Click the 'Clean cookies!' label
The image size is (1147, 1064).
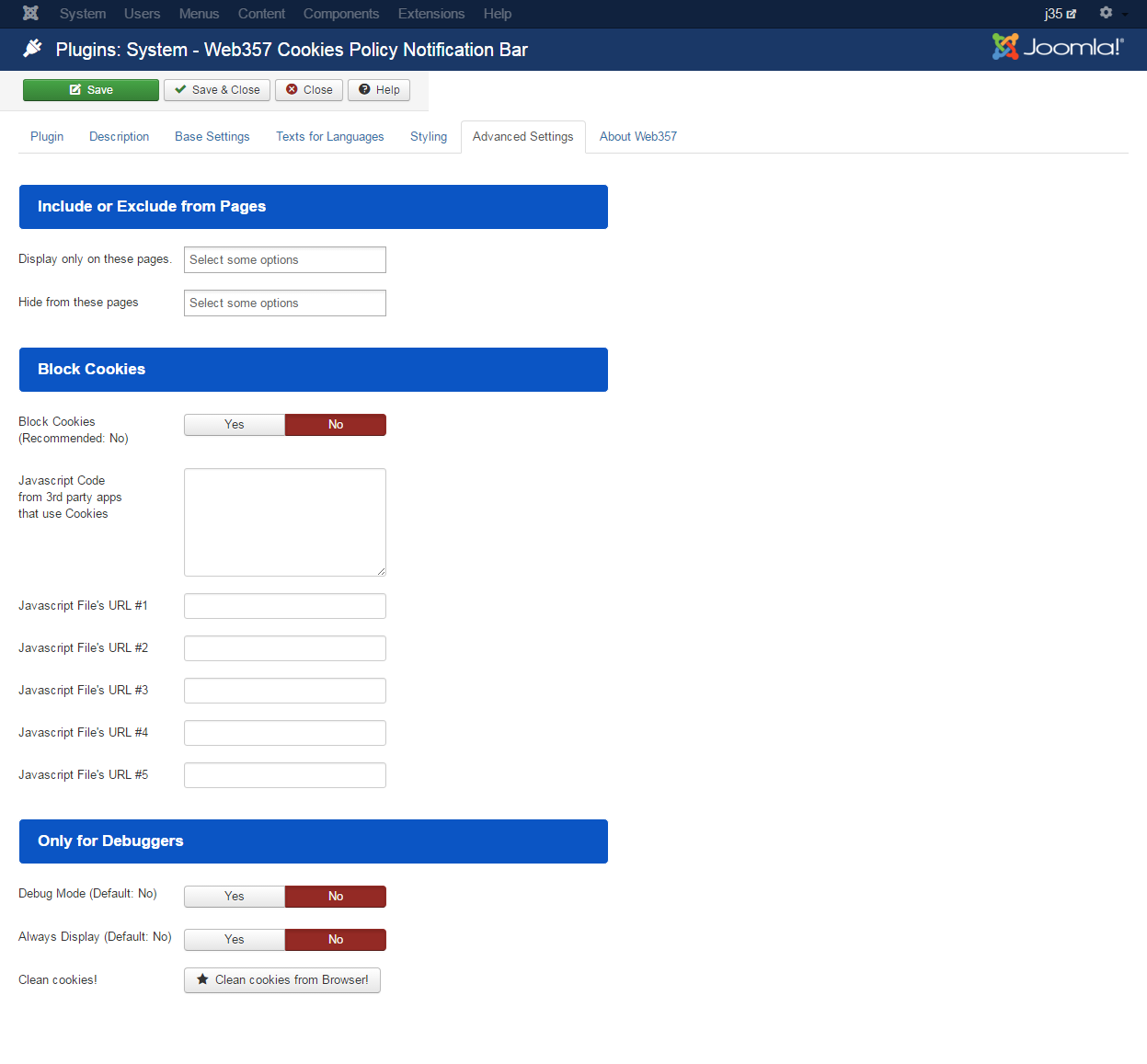(x=58, y=980)
